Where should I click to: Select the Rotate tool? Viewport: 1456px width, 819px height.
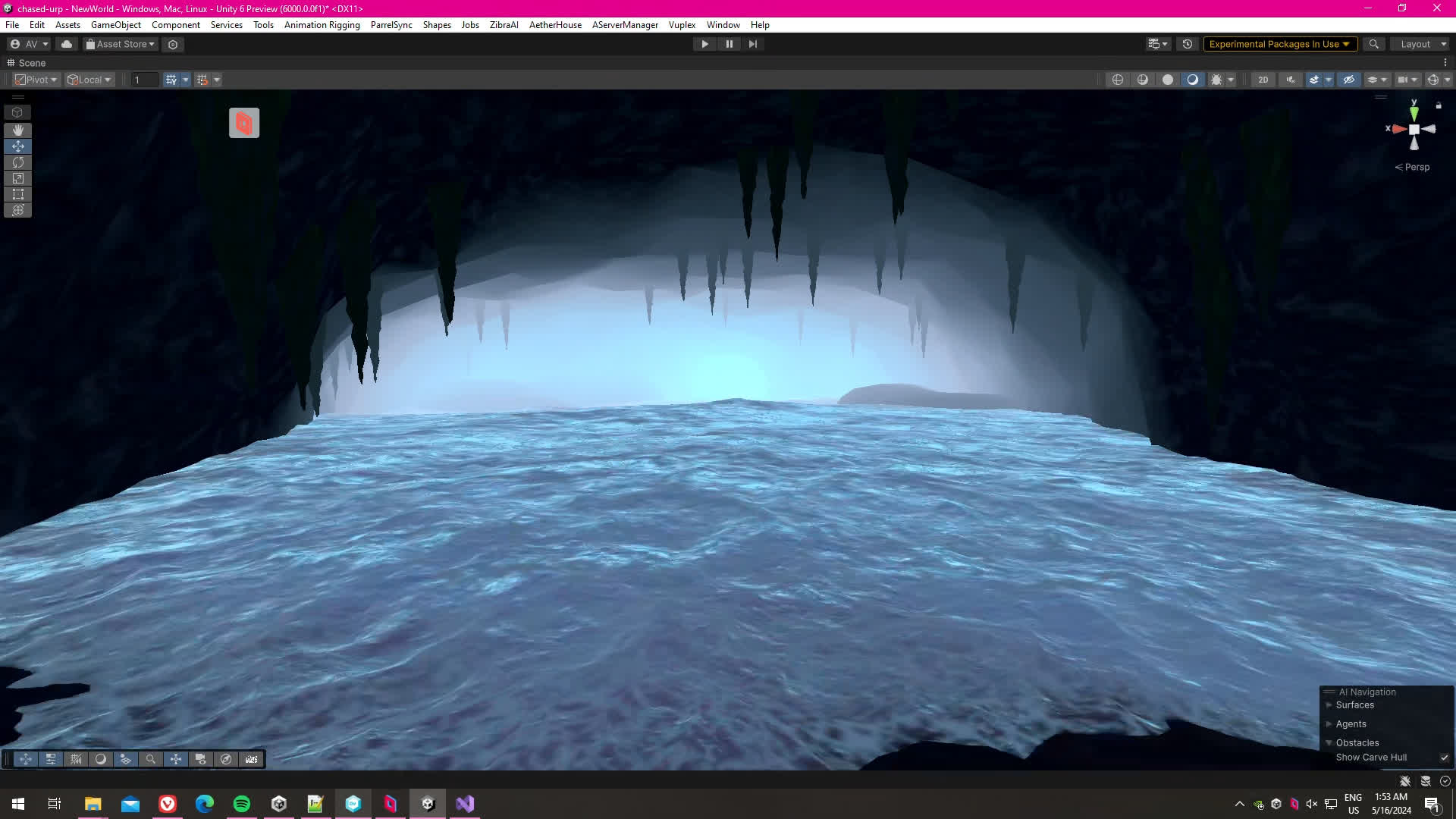tap(17, 162)
